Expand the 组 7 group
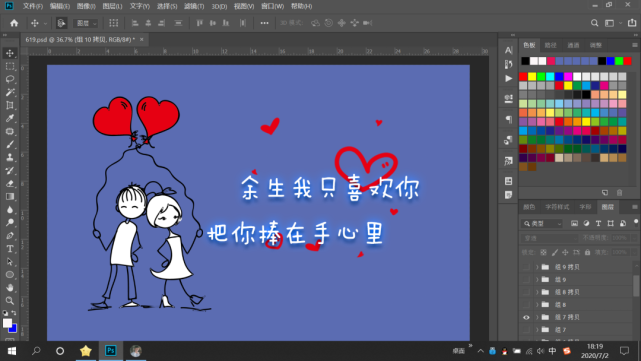The image size is (641, 361). coord(537,330)
